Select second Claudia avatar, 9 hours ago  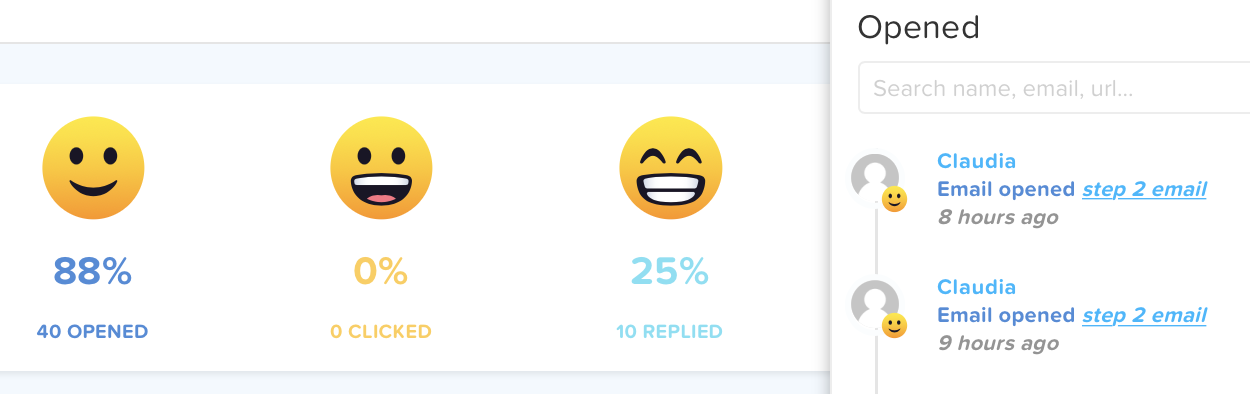point(875,305)
